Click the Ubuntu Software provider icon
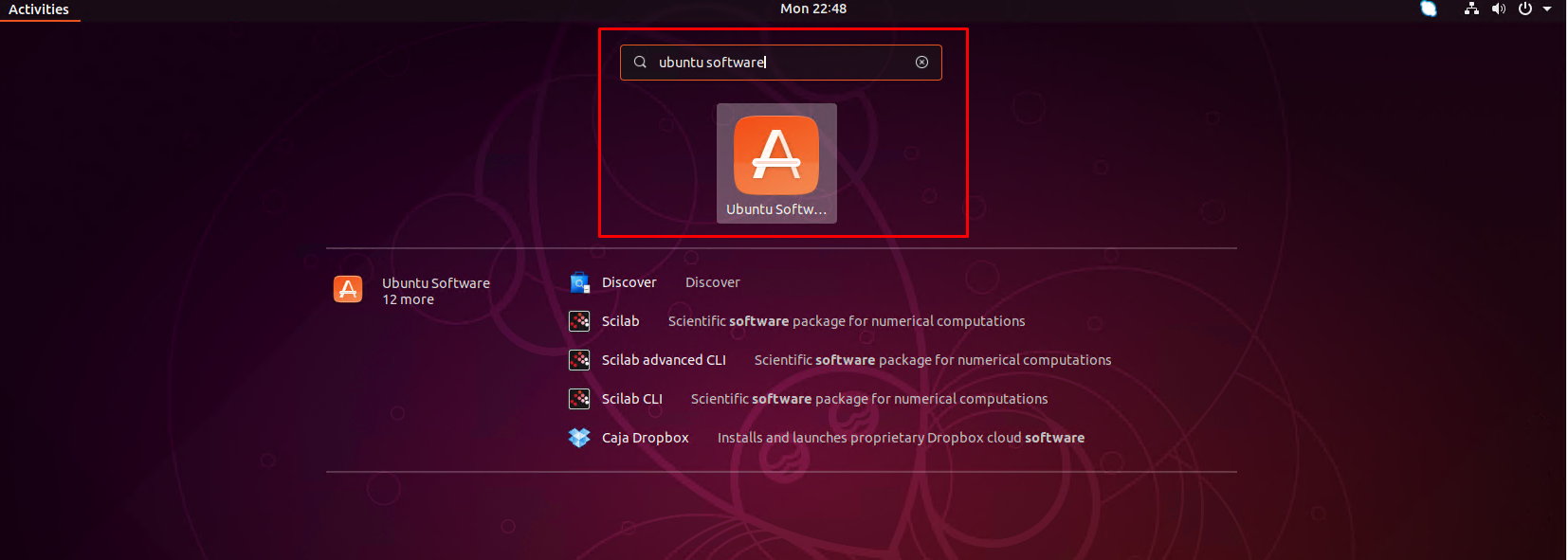Image resolution: width=1568 pixels, height=560 pixels. [x=348, y=289]
